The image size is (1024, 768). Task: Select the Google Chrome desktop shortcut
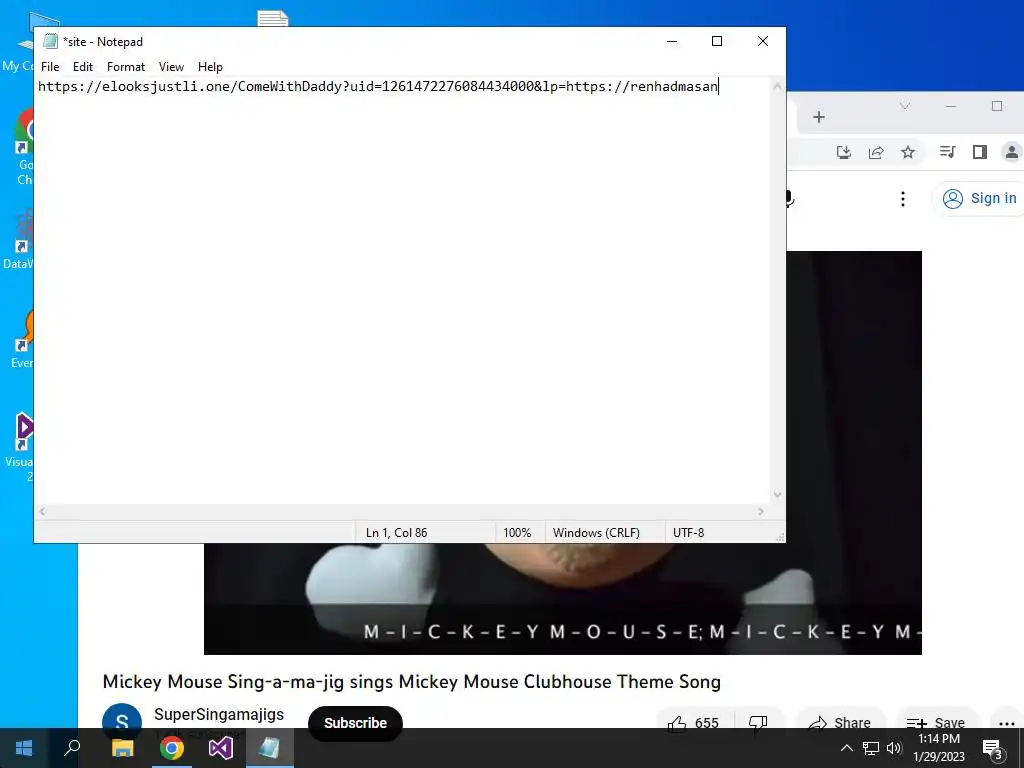tap(24, 147)
